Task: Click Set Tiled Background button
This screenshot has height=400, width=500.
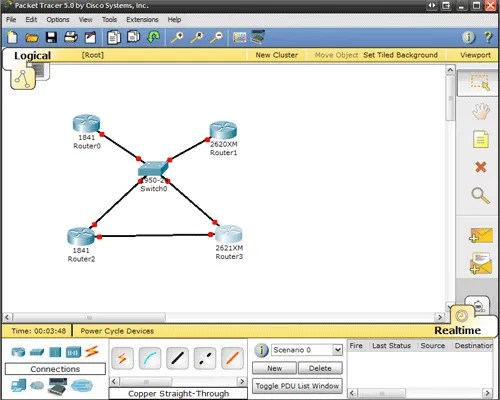Action: (400, 55)
